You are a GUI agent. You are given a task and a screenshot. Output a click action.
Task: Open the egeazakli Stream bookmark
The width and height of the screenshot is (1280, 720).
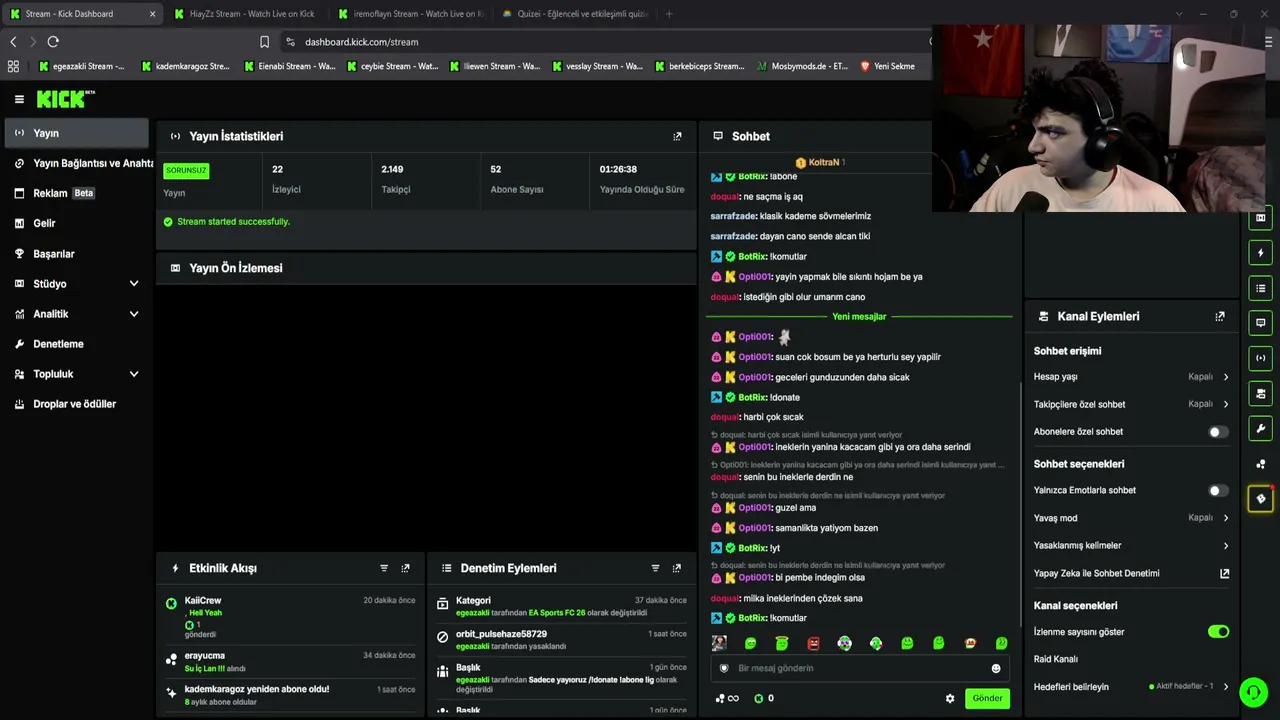83,66
